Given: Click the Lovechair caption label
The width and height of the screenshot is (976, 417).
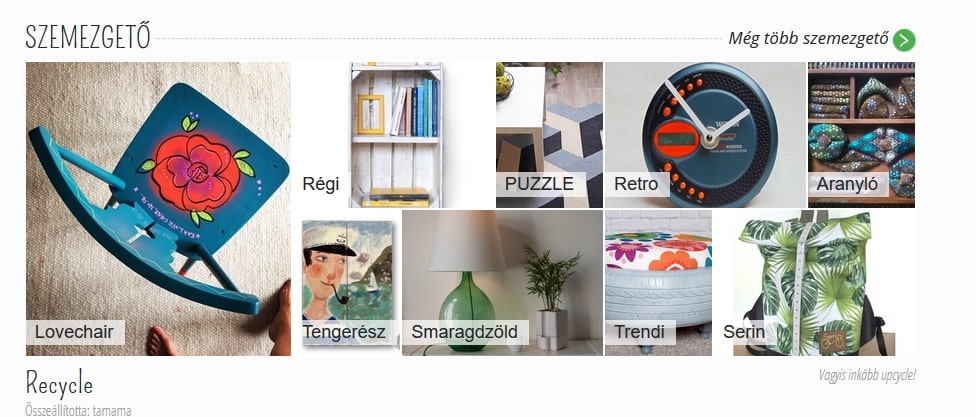Looking at the screenshot, I should tap(75, 332).
